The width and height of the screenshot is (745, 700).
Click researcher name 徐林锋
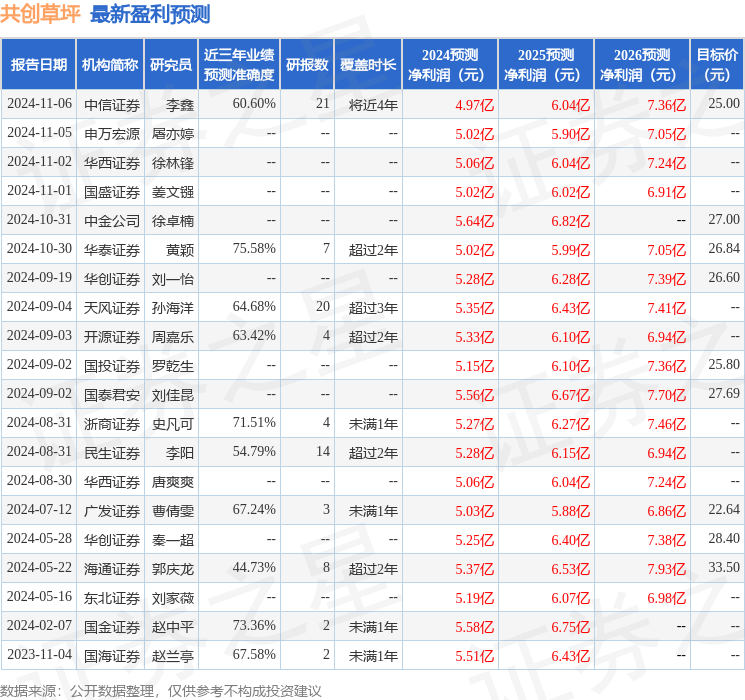172,163
